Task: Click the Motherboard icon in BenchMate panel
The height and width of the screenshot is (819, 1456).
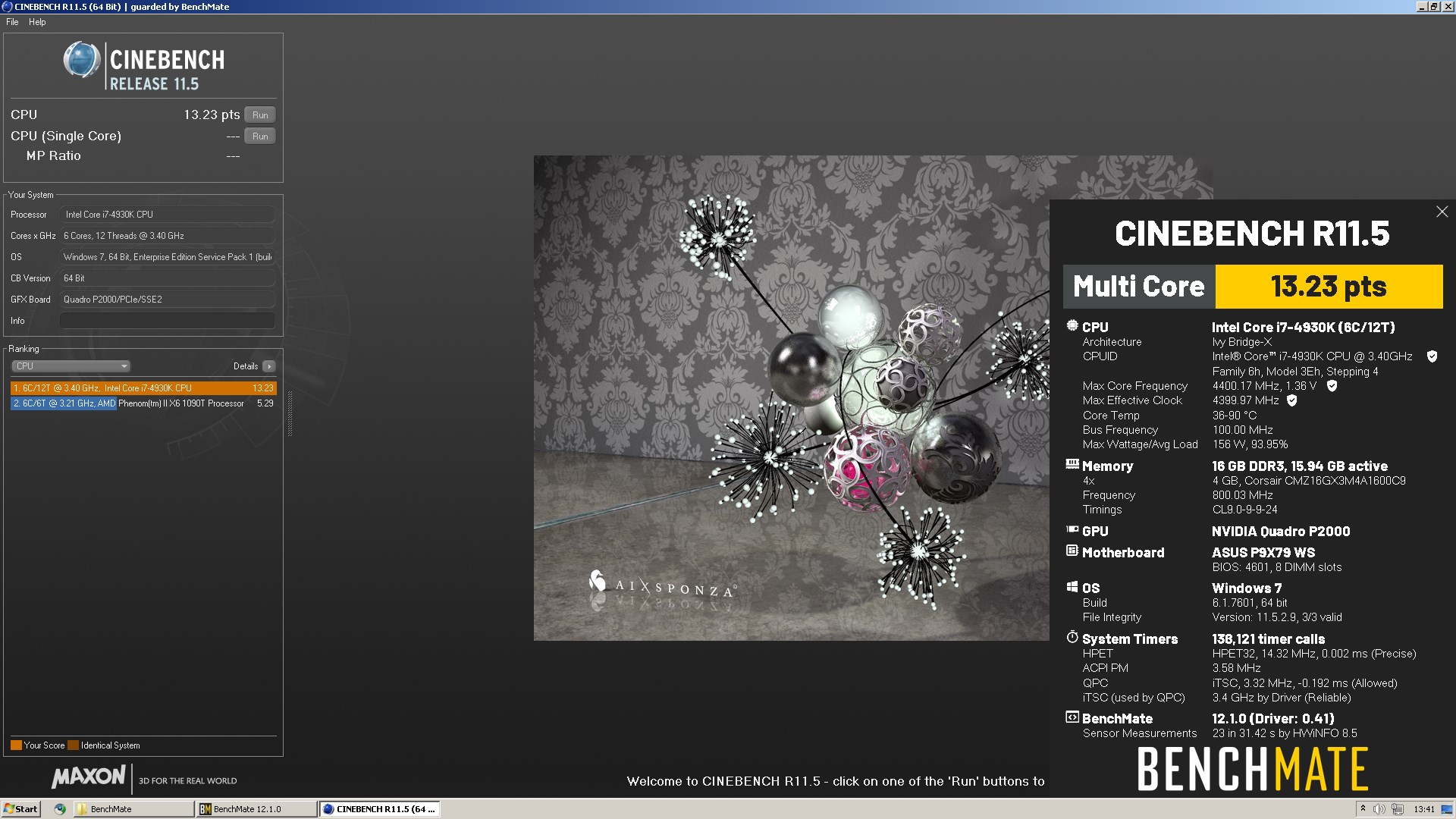Action: (x=1072, y=551)
